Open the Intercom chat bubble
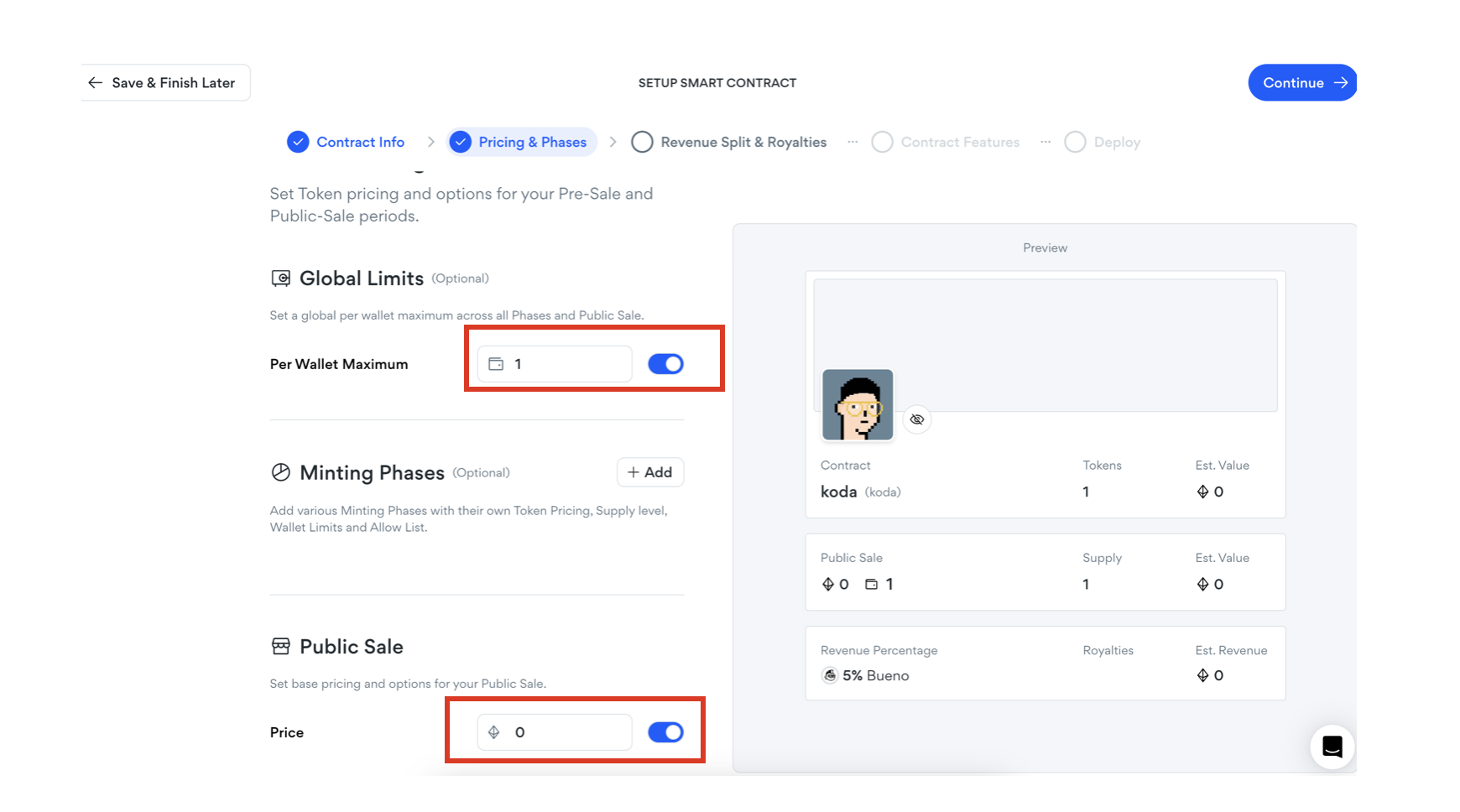The image size is (1460, 812). coord(1332,747)
